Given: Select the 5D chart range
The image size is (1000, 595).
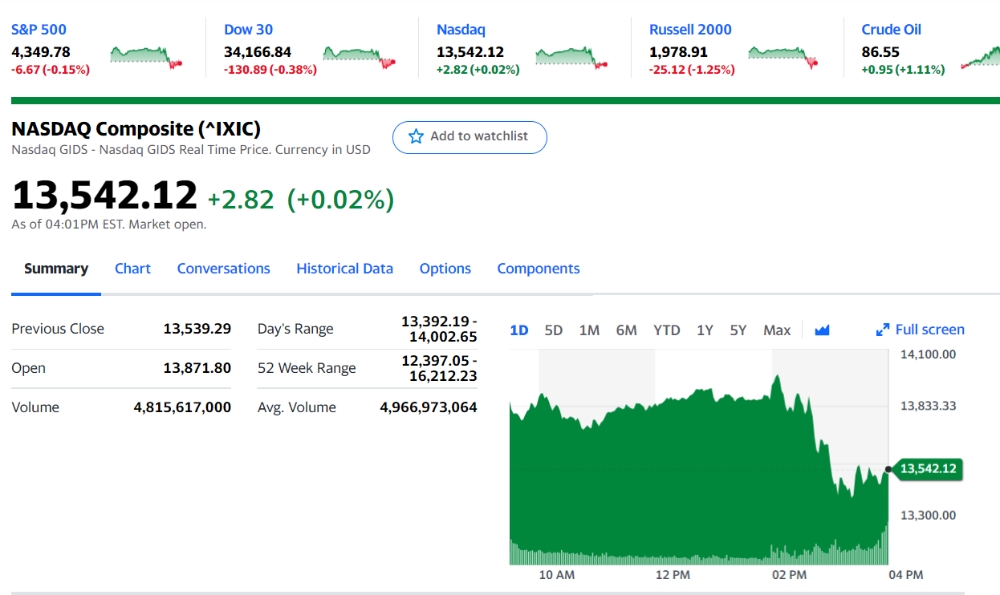Looking at the screenshot, I should click(554, 330).
